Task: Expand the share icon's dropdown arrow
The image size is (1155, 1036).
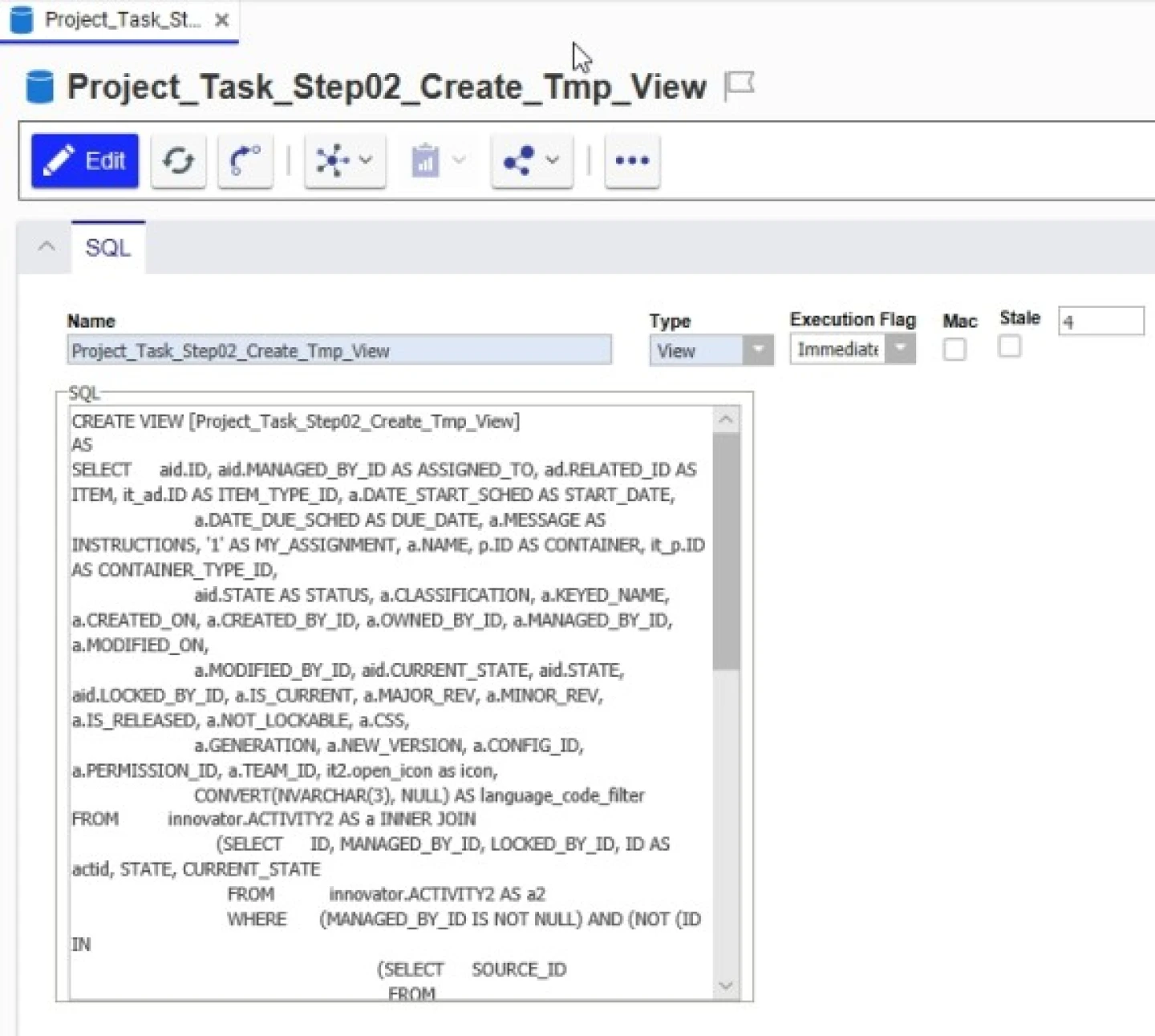Action: [x=551, y=160]
